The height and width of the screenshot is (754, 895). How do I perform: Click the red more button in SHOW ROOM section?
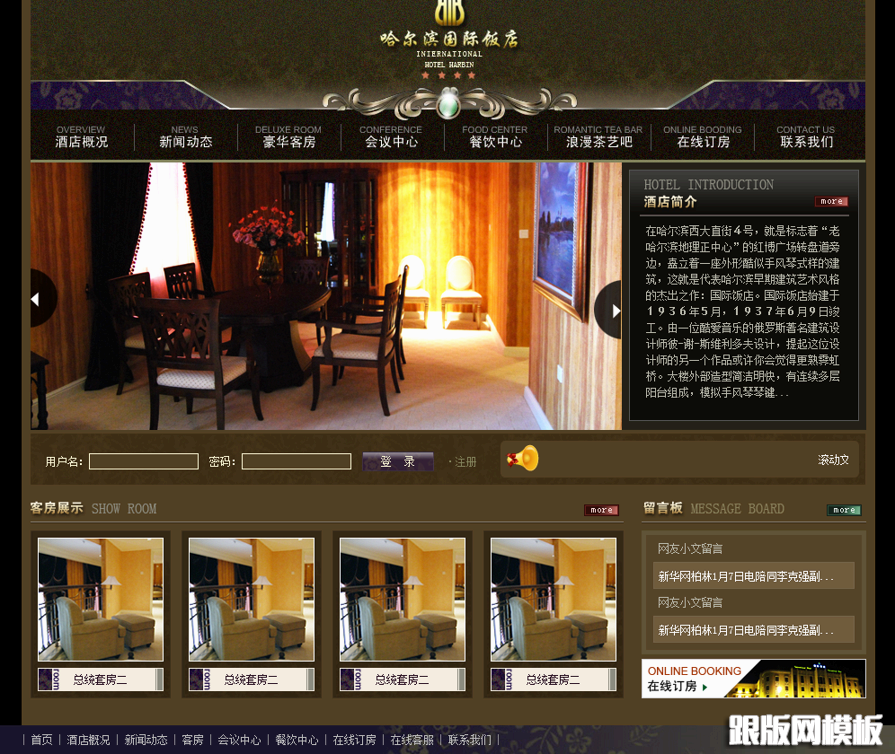(x=600, y=510)
